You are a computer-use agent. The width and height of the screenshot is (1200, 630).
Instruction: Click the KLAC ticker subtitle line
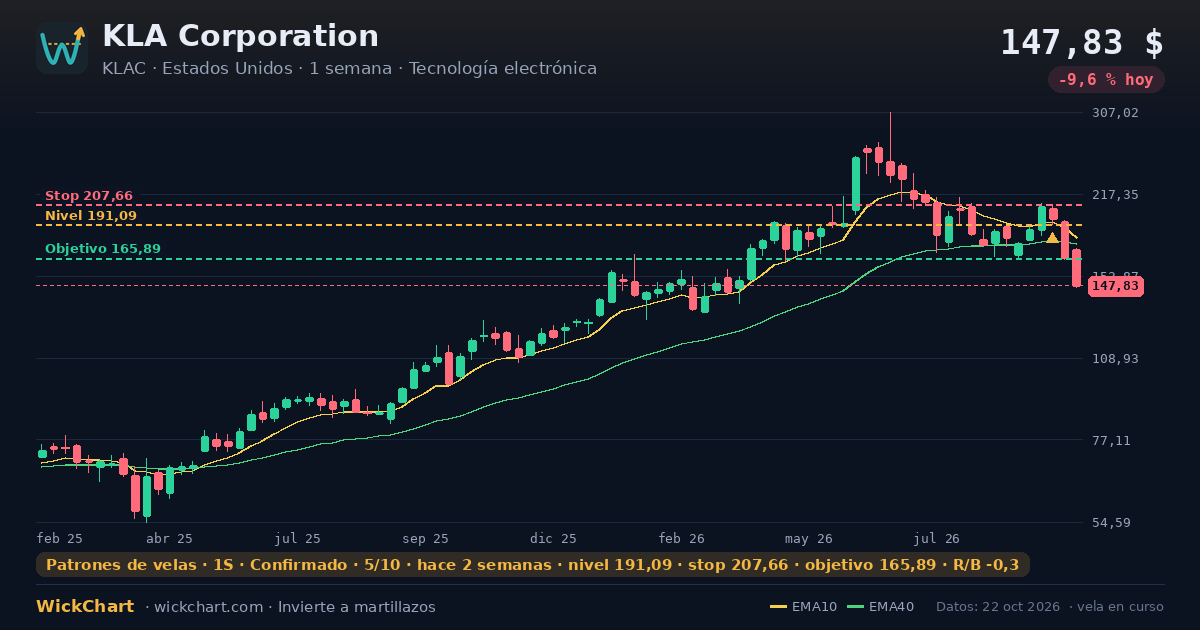(x=349, y=69)
